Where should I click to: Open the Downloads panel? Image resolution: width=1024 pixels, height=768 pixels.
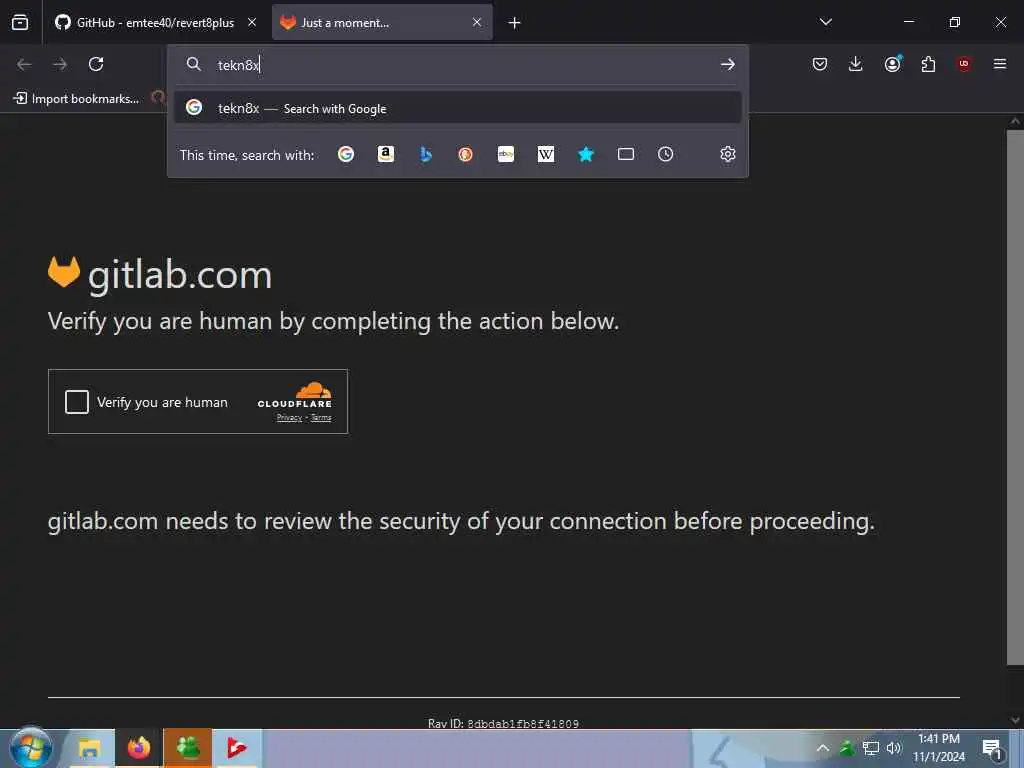[856, 64]
